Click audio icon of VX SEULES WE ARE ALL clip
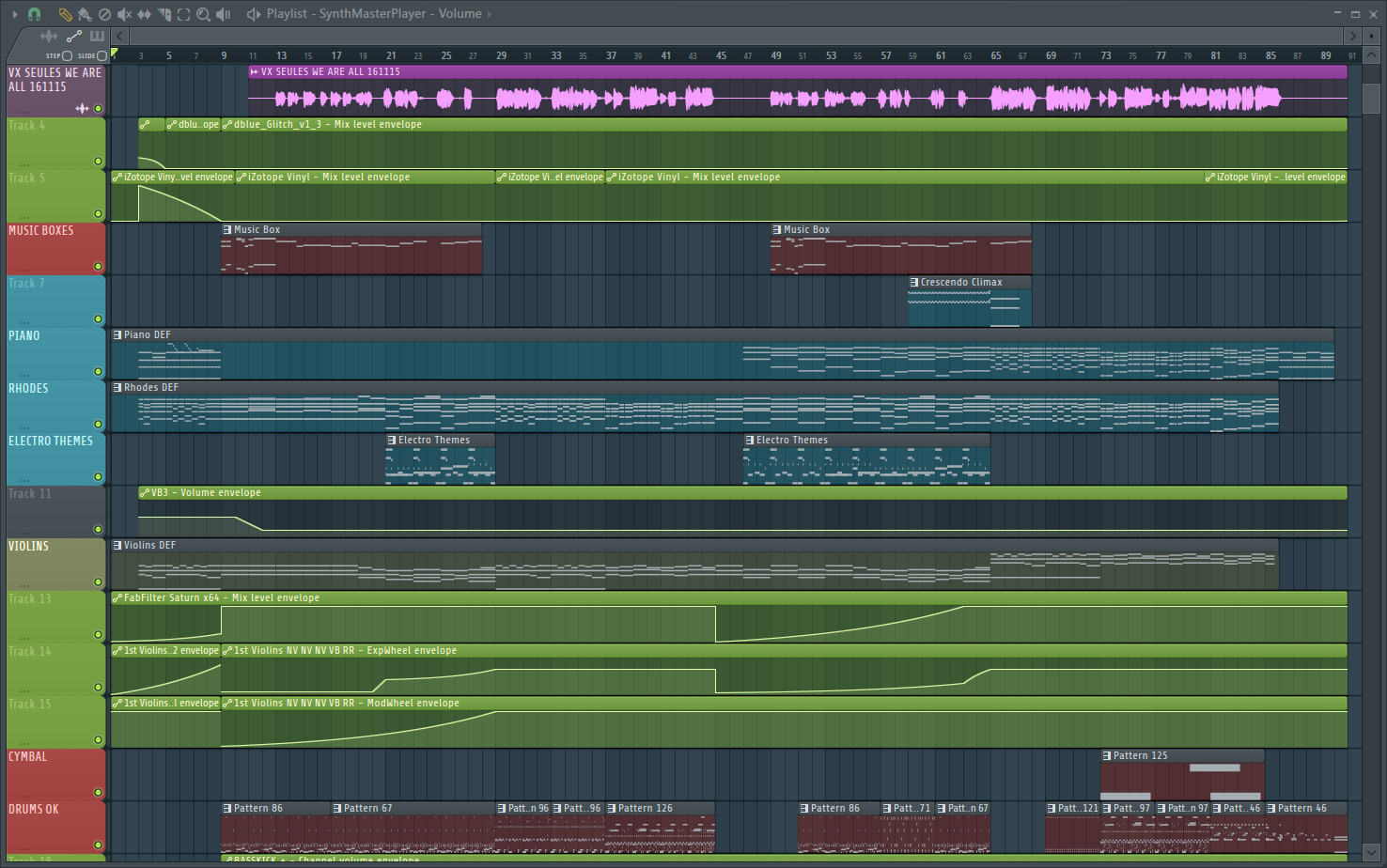 255,72
